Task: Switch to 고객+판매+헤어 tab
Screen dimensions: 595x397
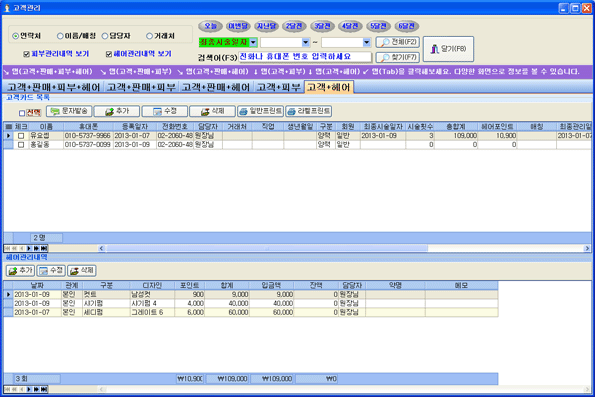Action: [x=216, y=87]
